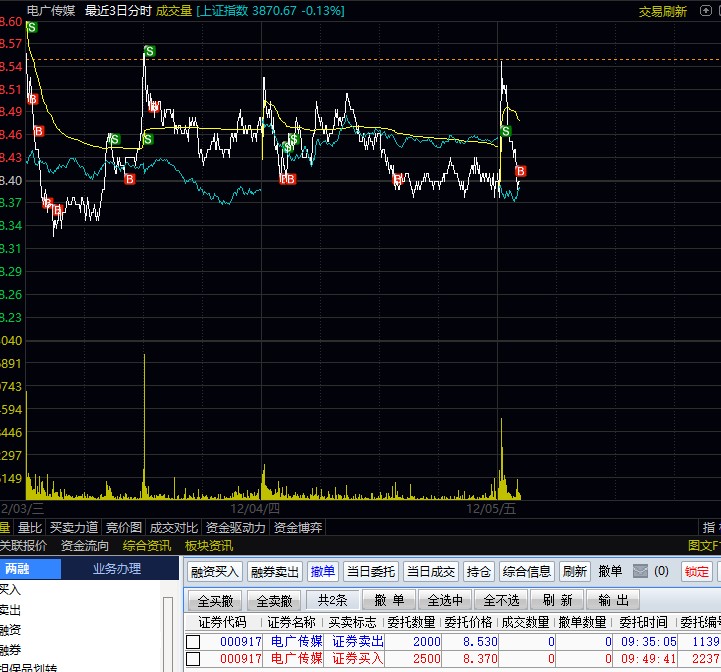This screenshot has height=672, width=721.
Task: Open the 关联报价 tab
Action: pyautogui.click(x=23, y=546)
